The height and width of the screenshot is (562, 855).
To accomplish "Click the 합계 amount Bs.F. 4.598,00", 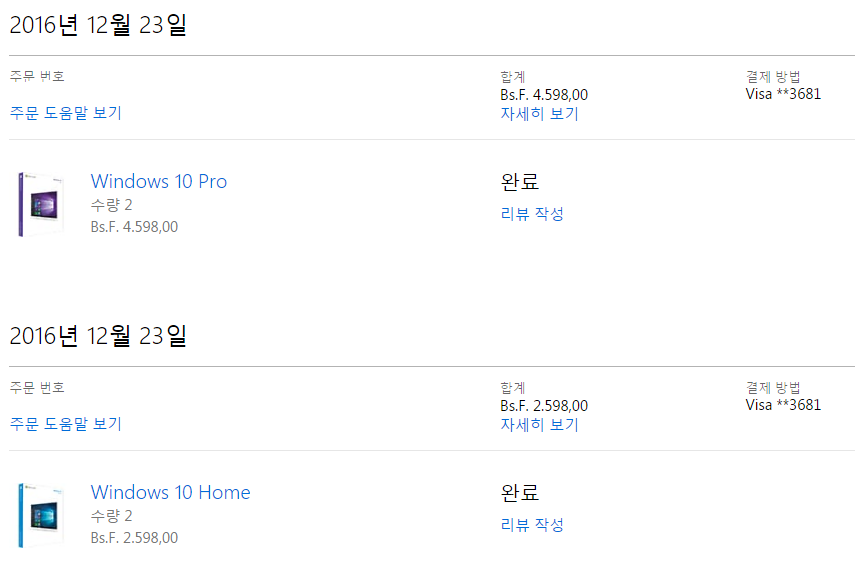I will pos(544,95).
